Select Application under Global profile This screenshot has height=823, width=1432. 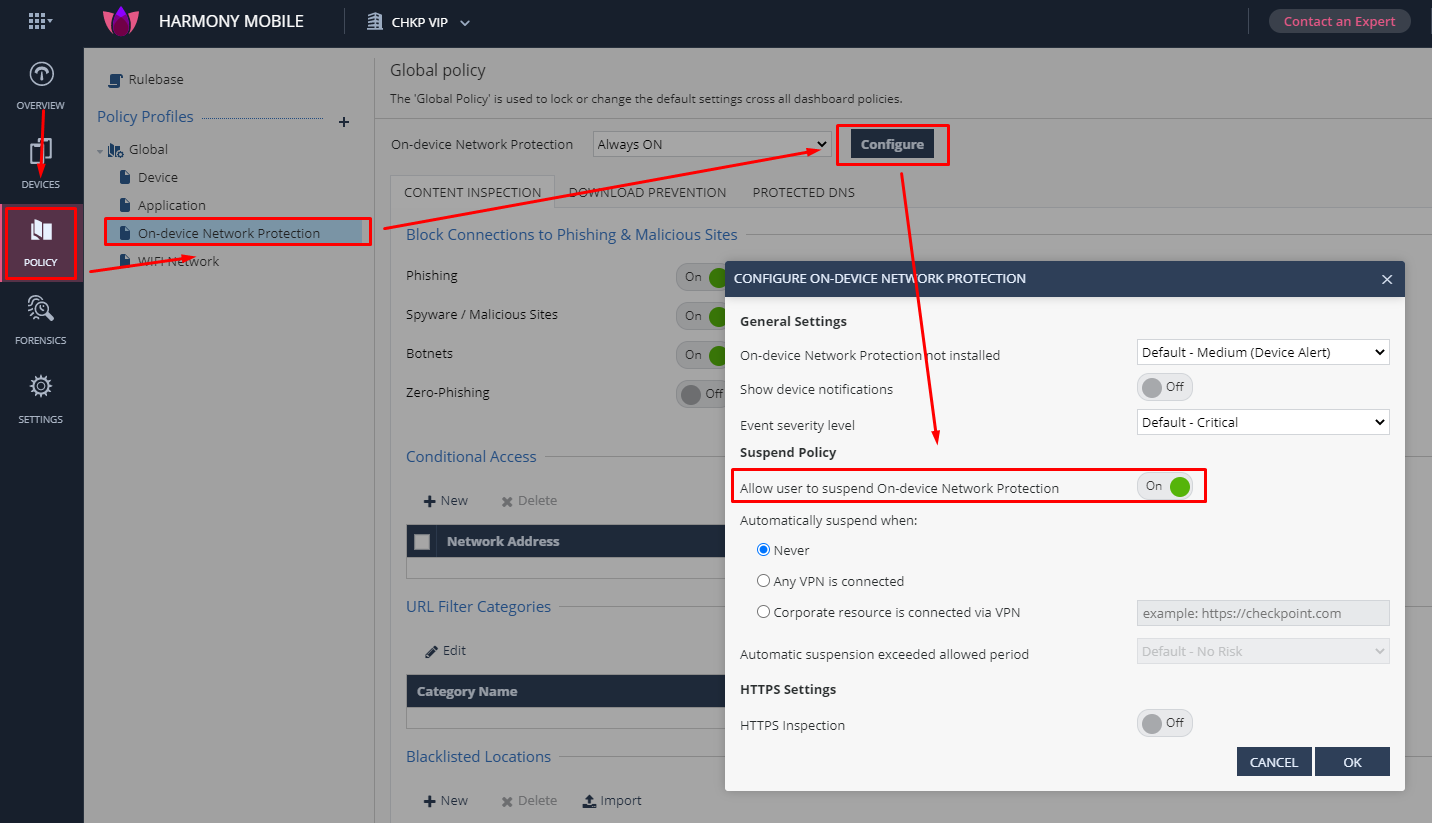(172, 205)
